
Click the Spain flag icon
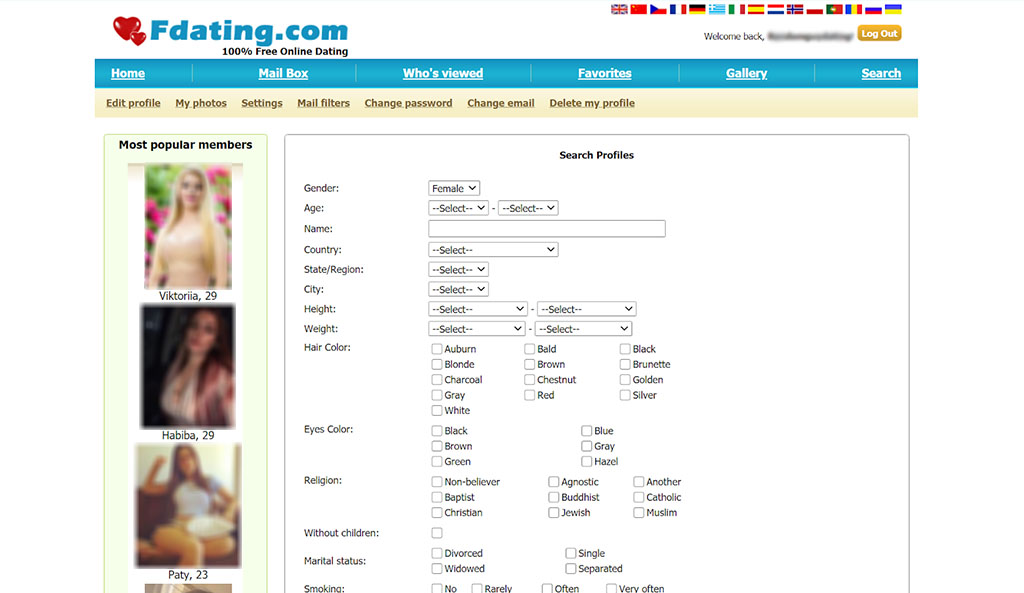coord(757,9)
